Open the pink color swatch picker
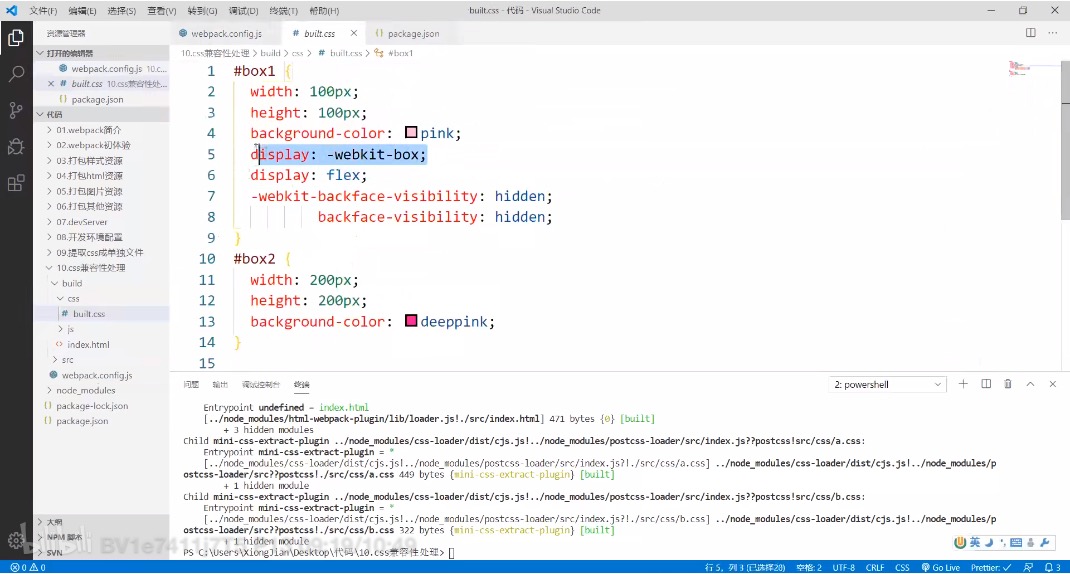The height and width of the screenshot is (574, 1070). coord(411,132)
